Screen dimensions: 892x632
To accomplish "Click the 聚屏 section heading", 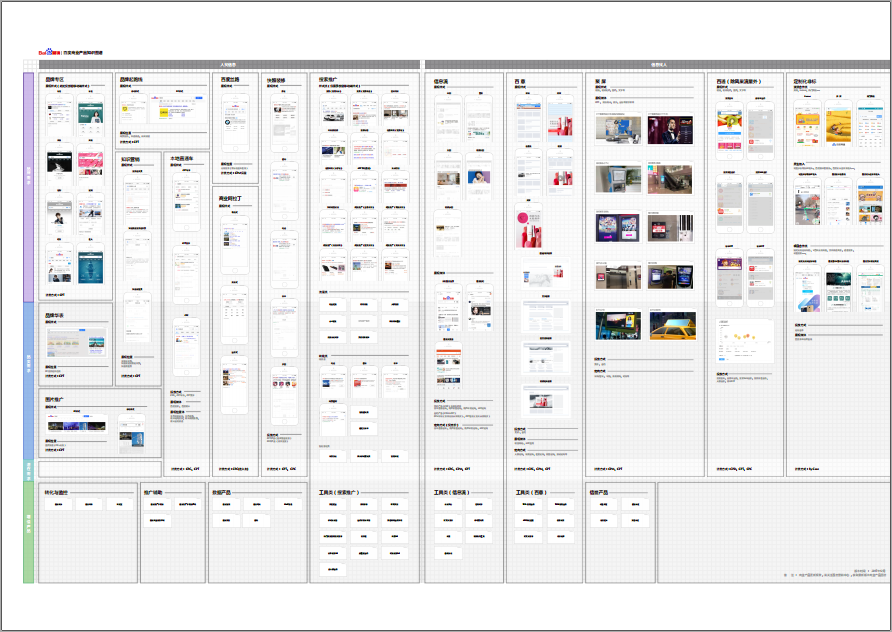I will [x=601, y=80].
